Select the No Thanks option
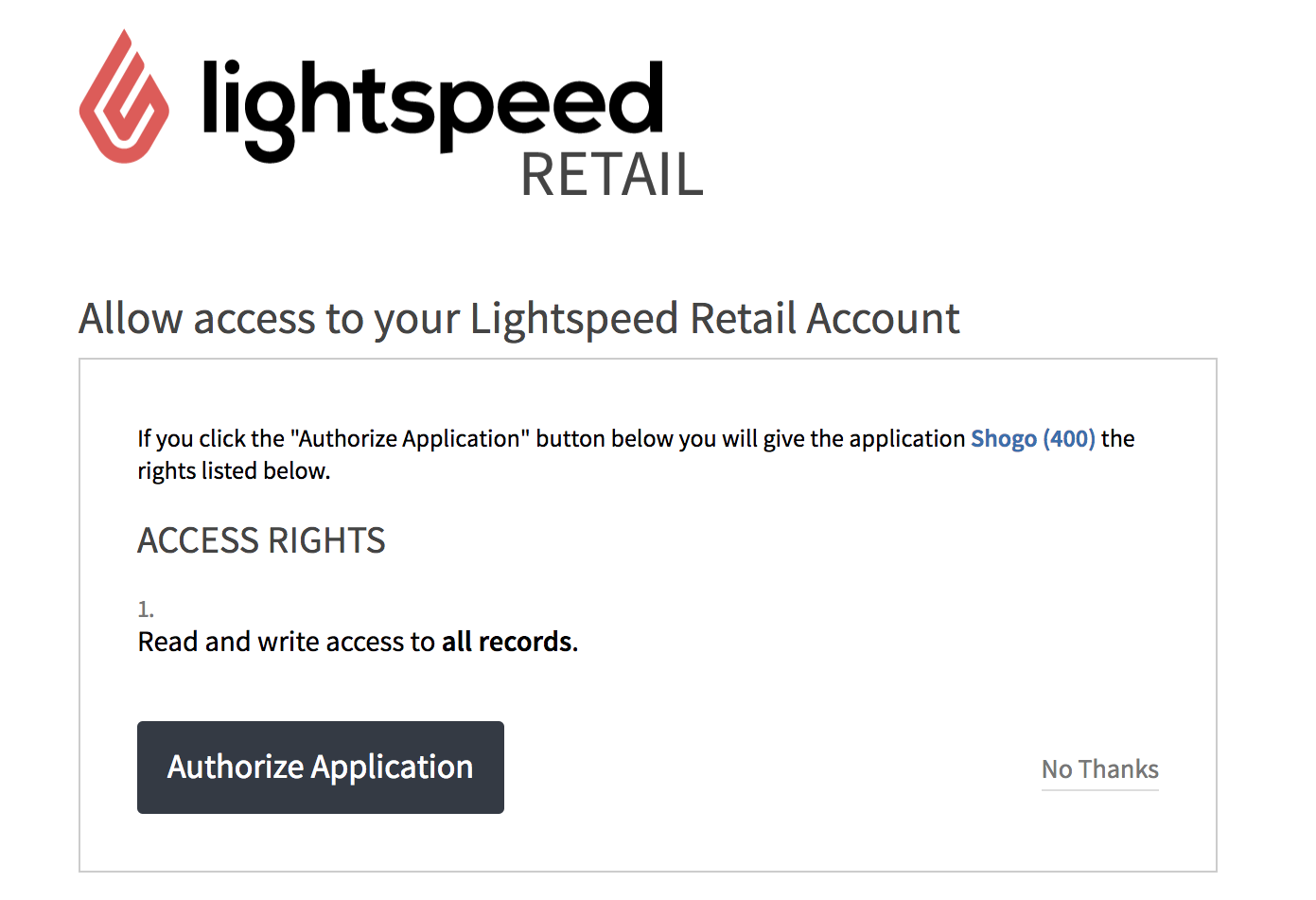 click(x=1099, y=768)
